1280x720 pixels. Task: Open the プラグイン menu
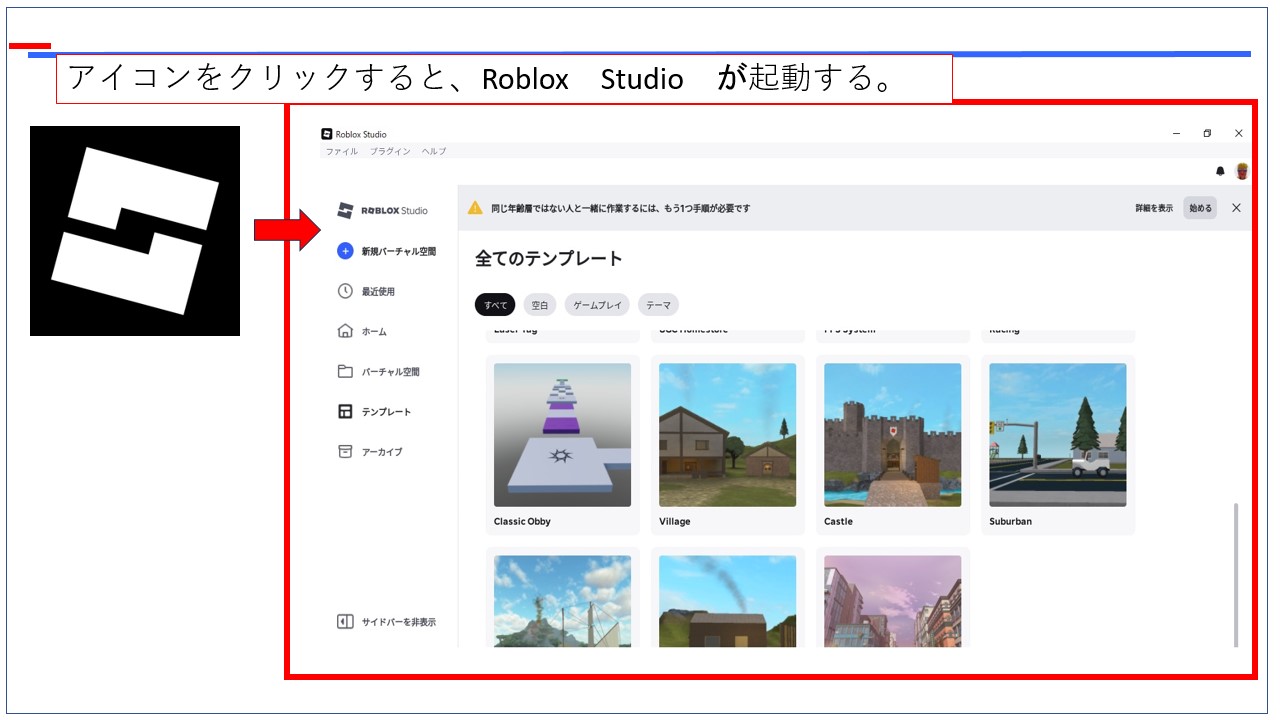click(390, 151)
